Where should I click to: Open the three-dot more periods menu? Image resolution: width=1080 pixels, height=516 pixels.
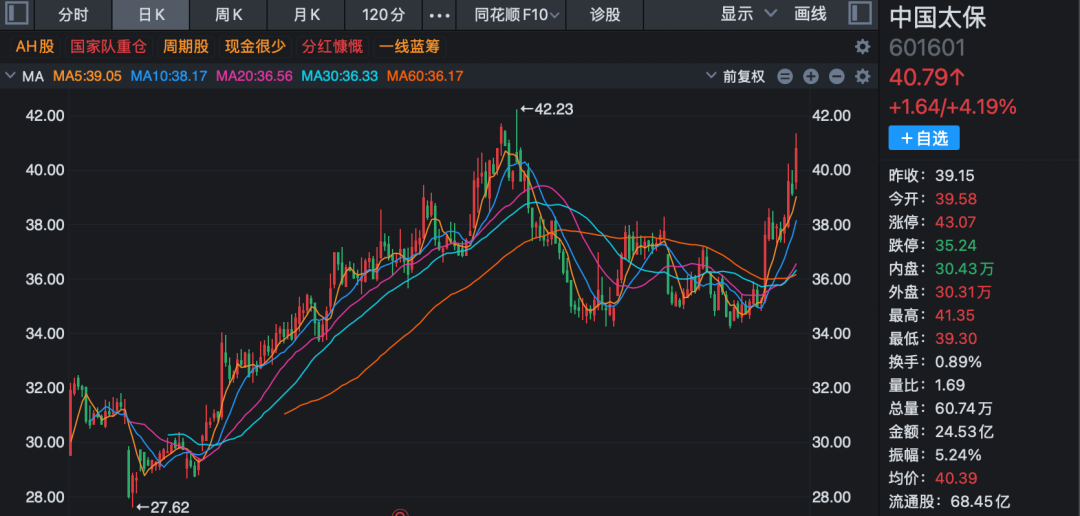click(438, 15)
